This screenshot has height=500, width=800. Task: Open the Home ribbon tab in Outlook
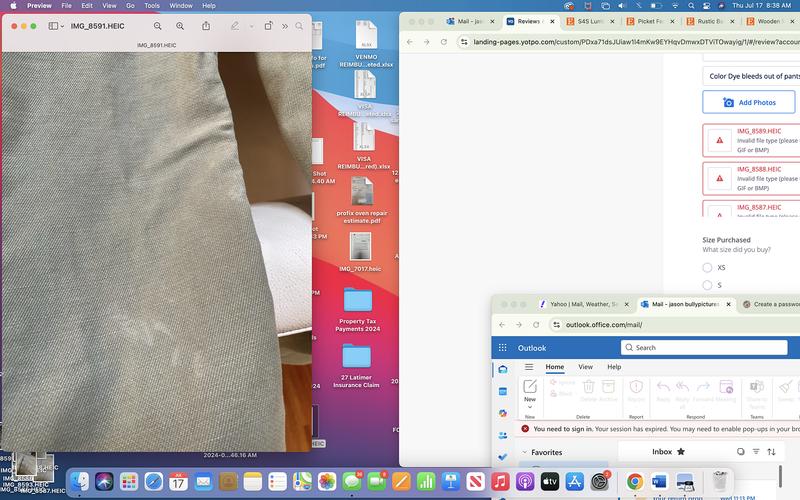555,367
